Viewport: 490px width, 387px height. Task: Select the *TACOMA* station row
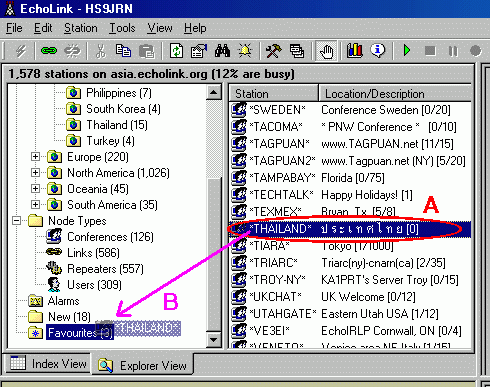point(350,127)
